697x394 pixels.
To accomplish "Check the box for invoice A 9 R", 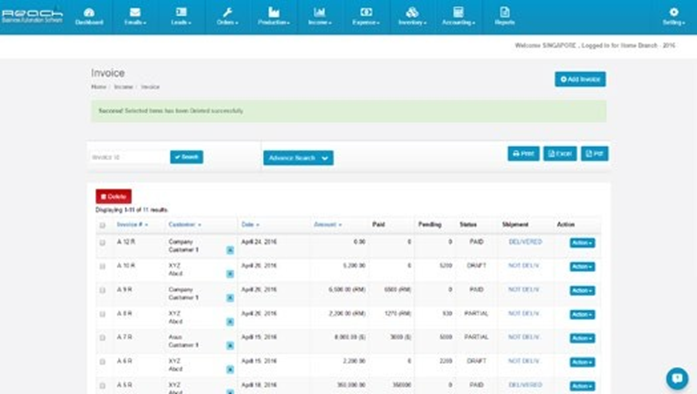I will click(102, 290).
